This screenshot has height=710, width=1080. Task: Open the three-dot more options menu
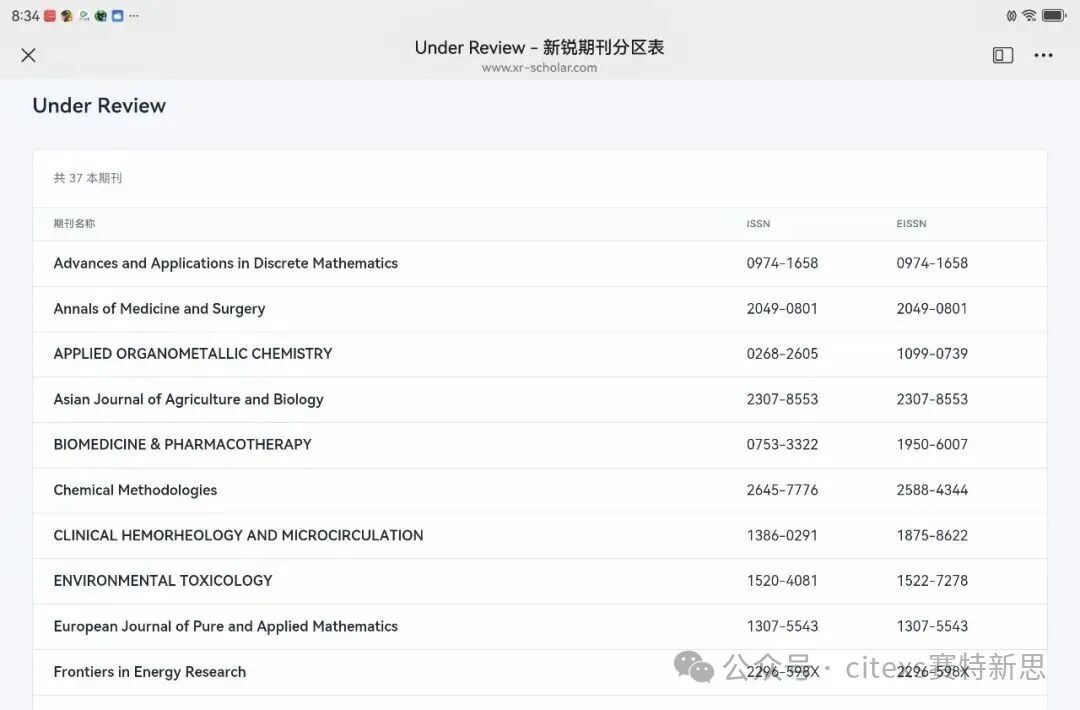point(1043,55)
